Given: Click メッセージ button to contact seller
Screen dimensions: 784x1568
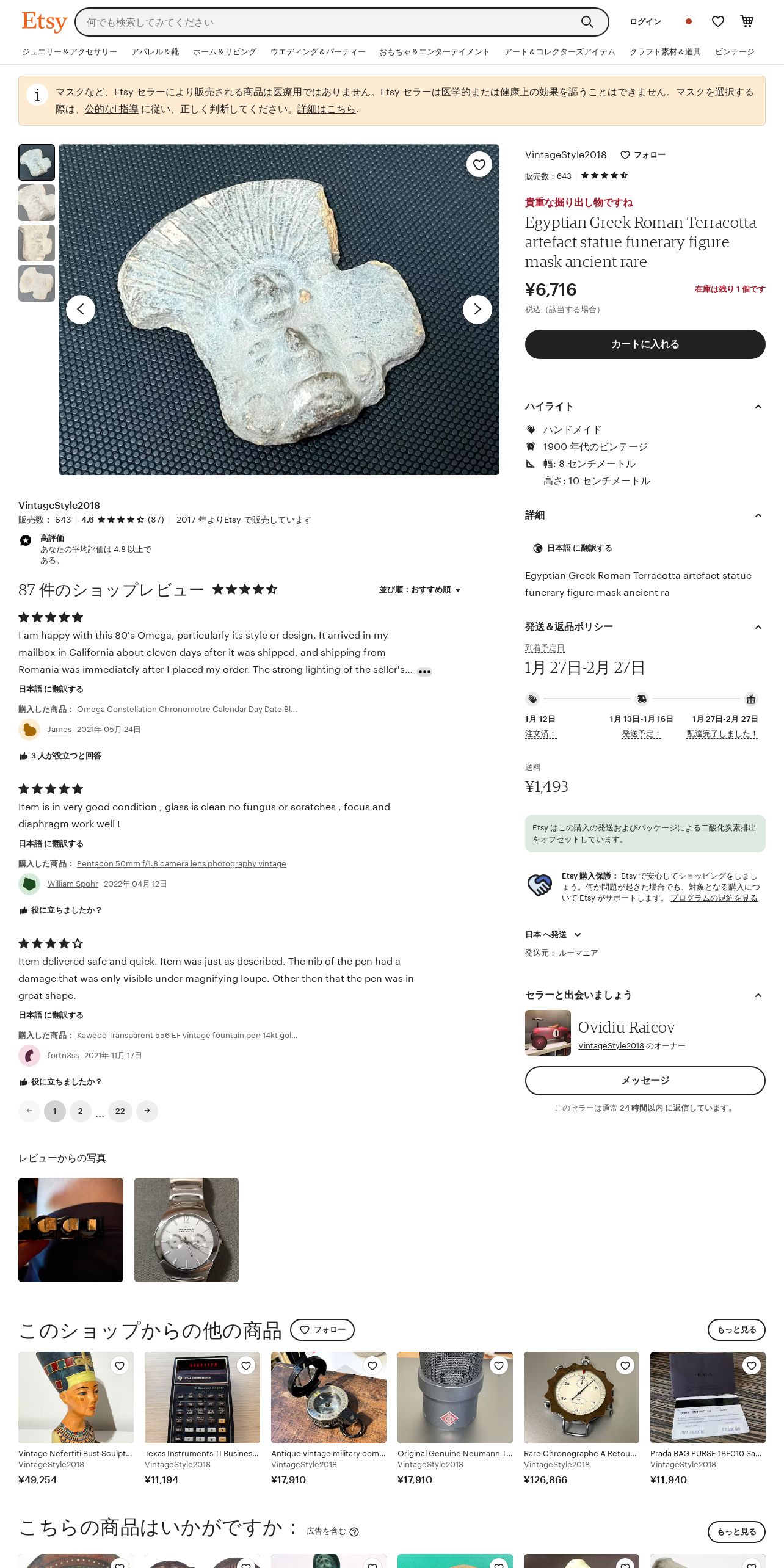Looking at the screenshot, I should (645, 1081).
